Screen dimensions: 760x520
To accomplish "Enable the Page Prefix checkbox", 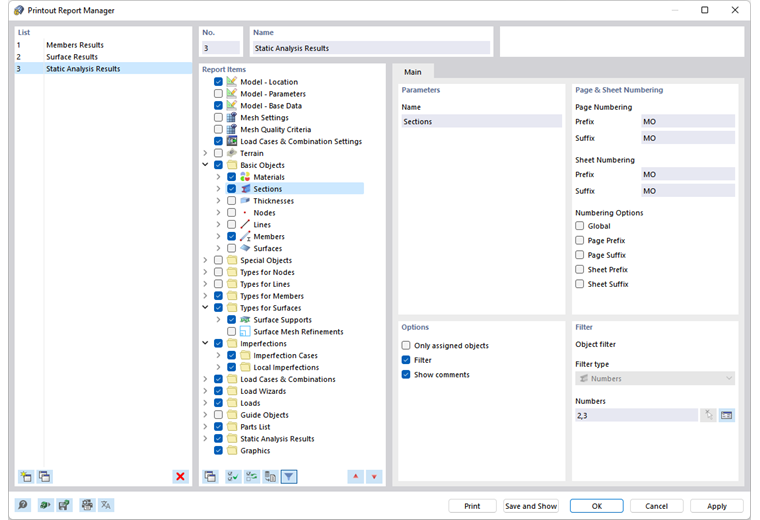I will click(x=580, y=240).
